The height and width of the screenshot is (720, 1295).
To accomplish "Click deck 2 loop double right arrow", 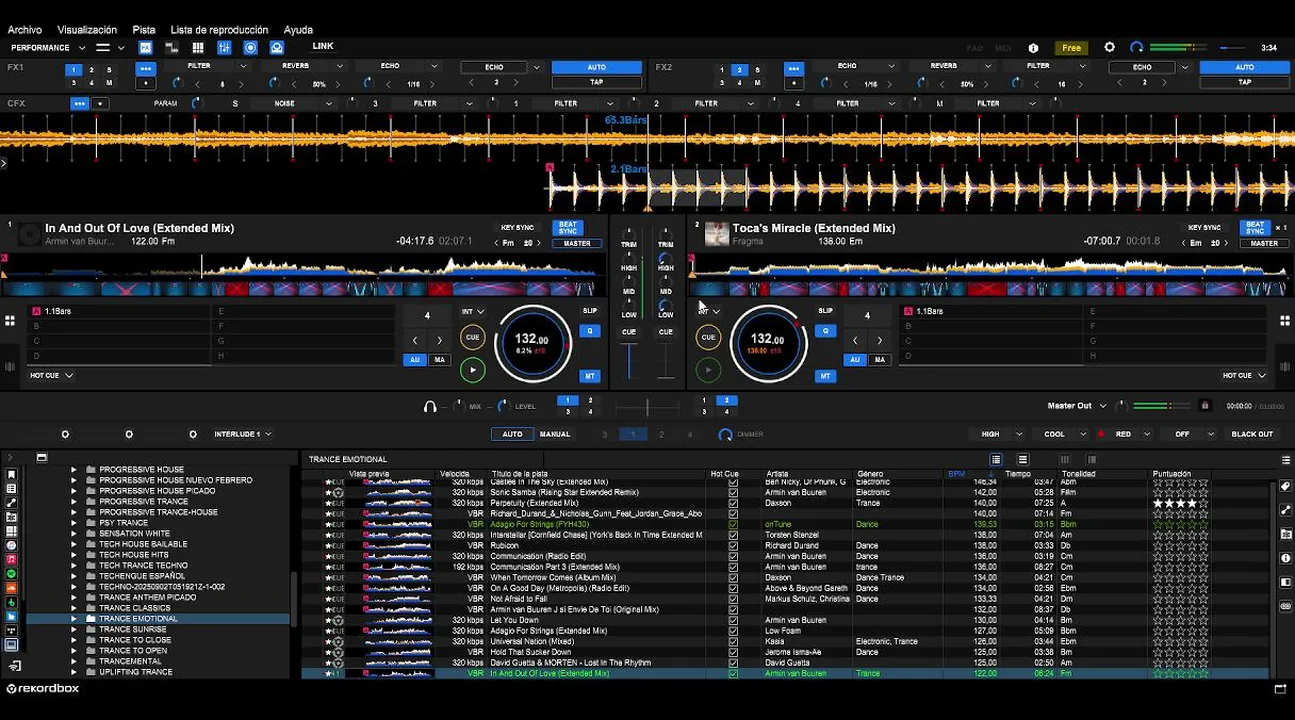I will (x=879, y=341).
